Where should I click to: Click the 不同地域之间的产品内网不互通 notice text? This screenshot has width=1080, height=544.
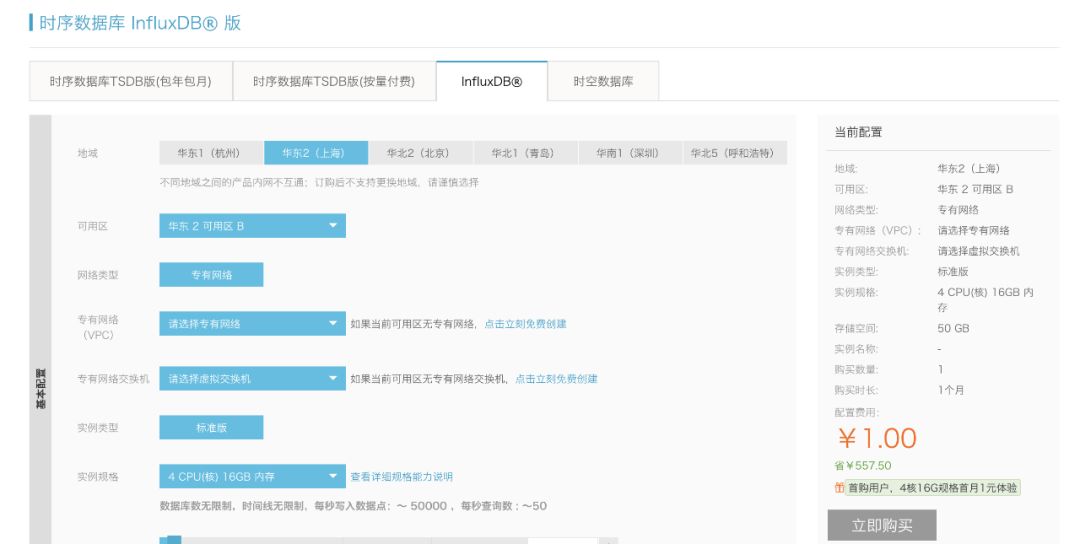point(319,182)
